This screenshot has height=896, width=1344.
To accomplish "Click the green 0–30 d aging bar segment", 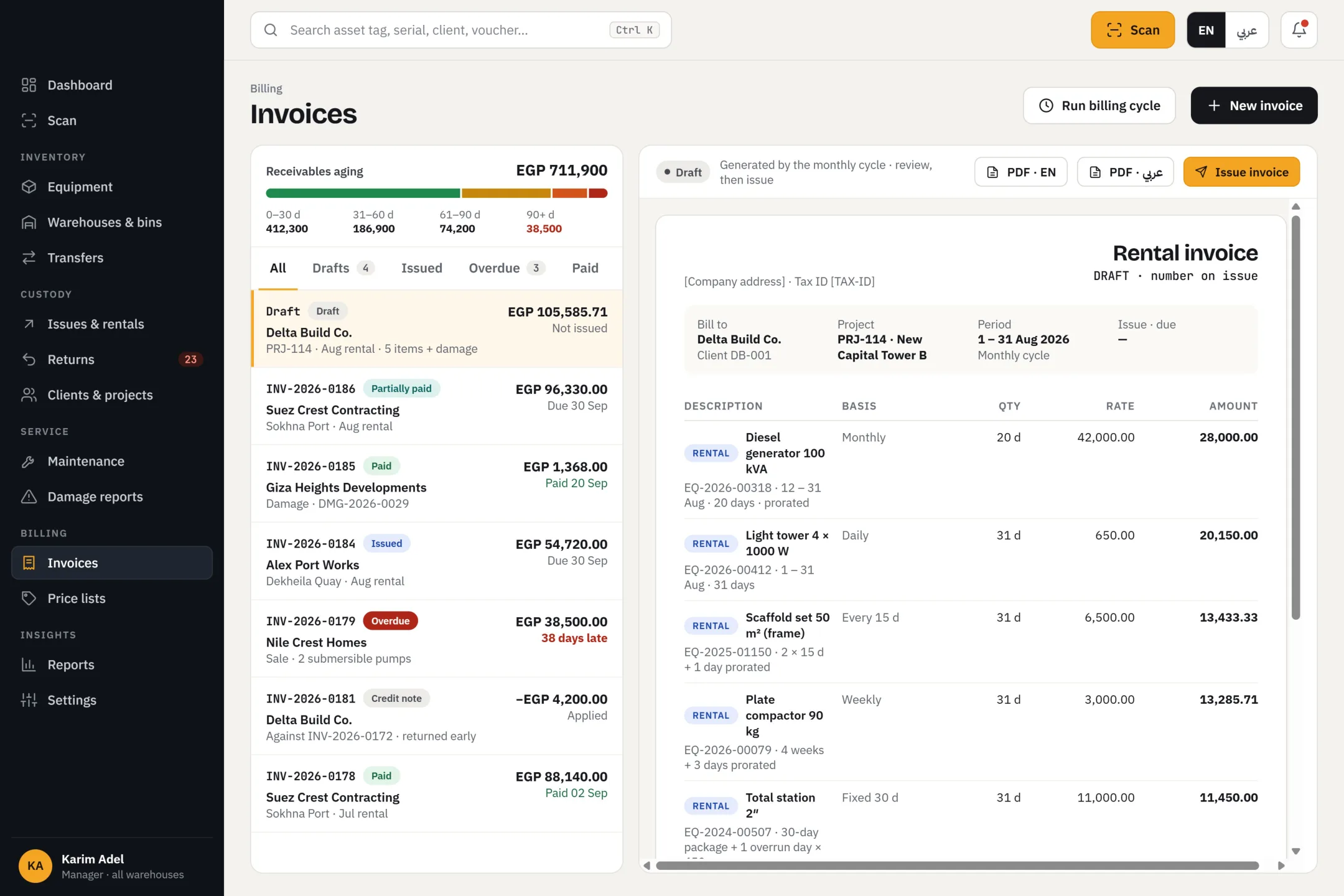I will [363, 194].
